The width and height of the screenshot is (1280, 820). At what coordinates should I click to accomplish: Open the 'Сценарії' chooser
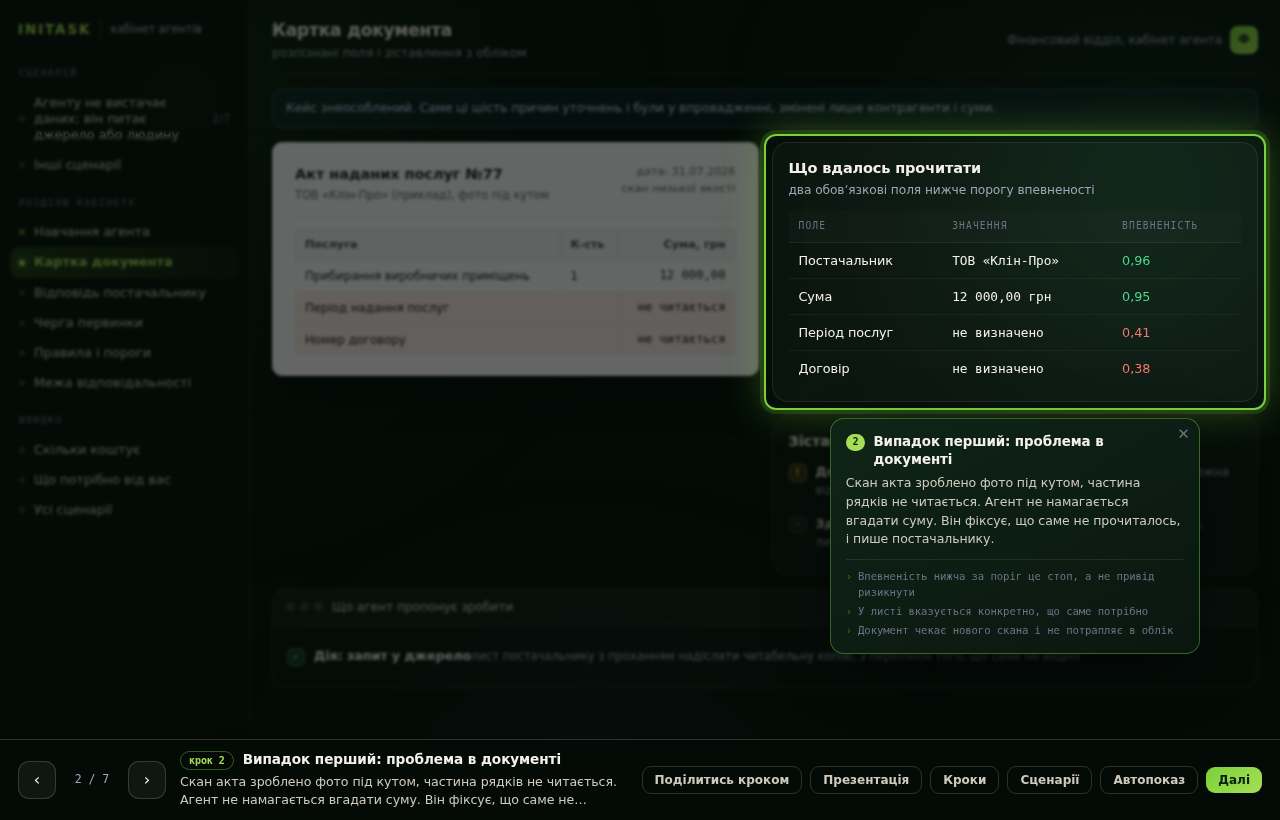(1049, 780)
